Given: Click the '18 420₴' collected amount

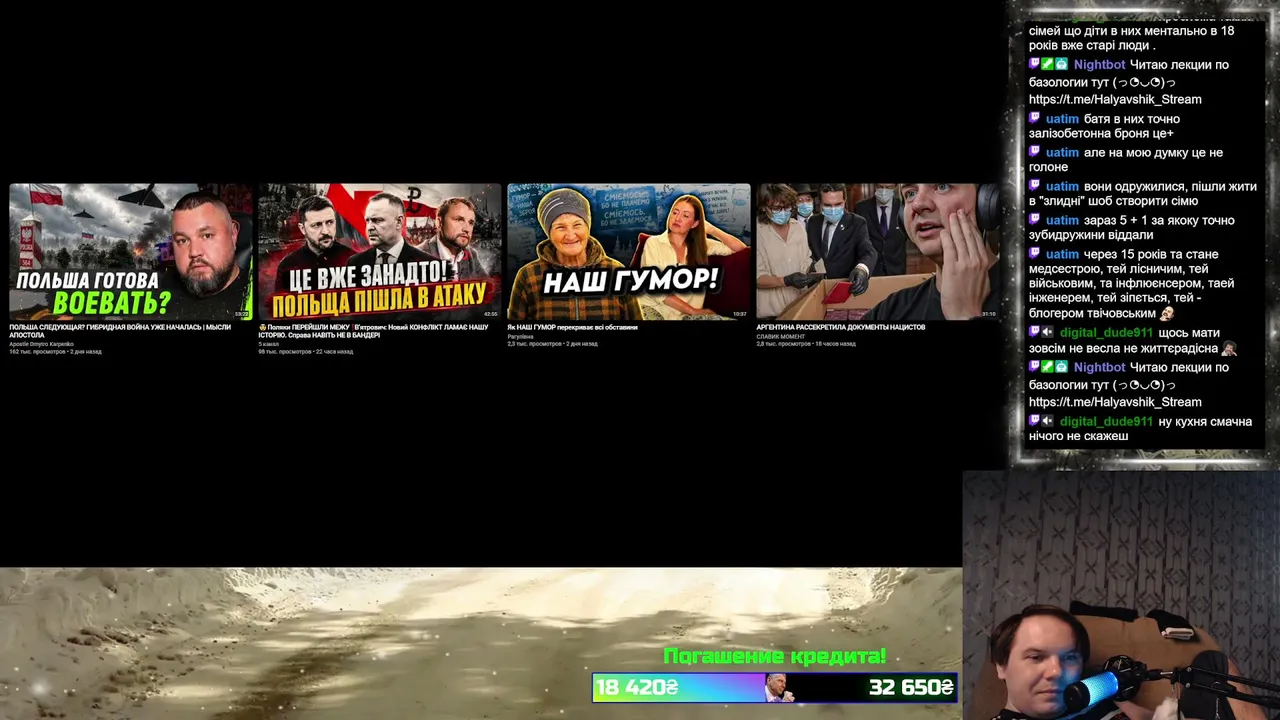Looking at the screenshot, I should point(637,688).
